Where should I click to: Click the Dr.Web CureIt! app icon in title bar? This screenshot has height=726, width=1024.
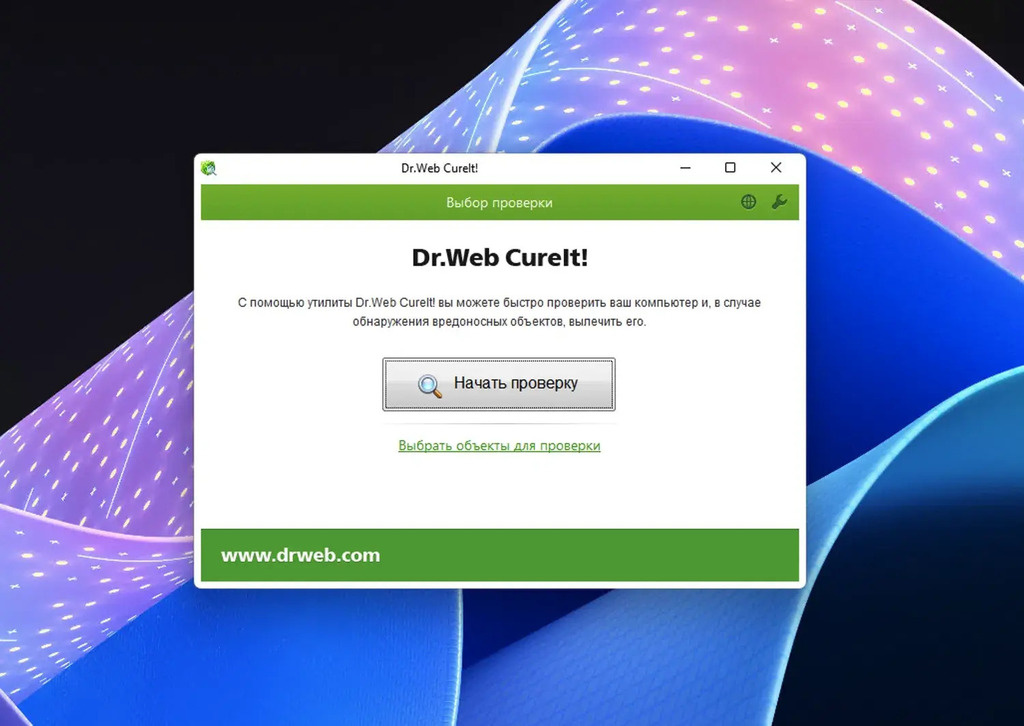(x=209, y=168)
